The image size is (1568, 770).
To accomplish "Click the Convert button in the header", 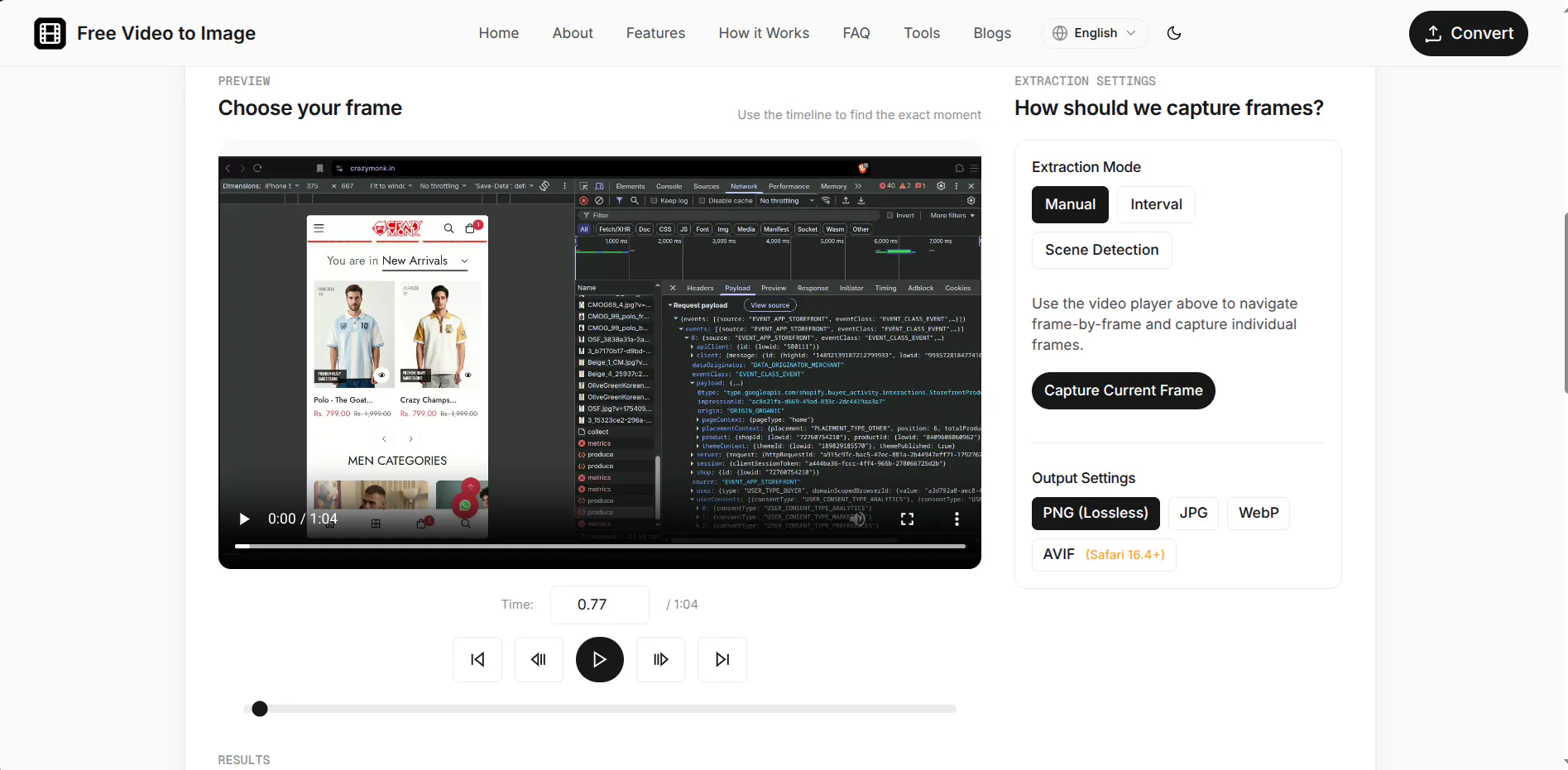I will pyautogui.click(x=1468, y=33).
